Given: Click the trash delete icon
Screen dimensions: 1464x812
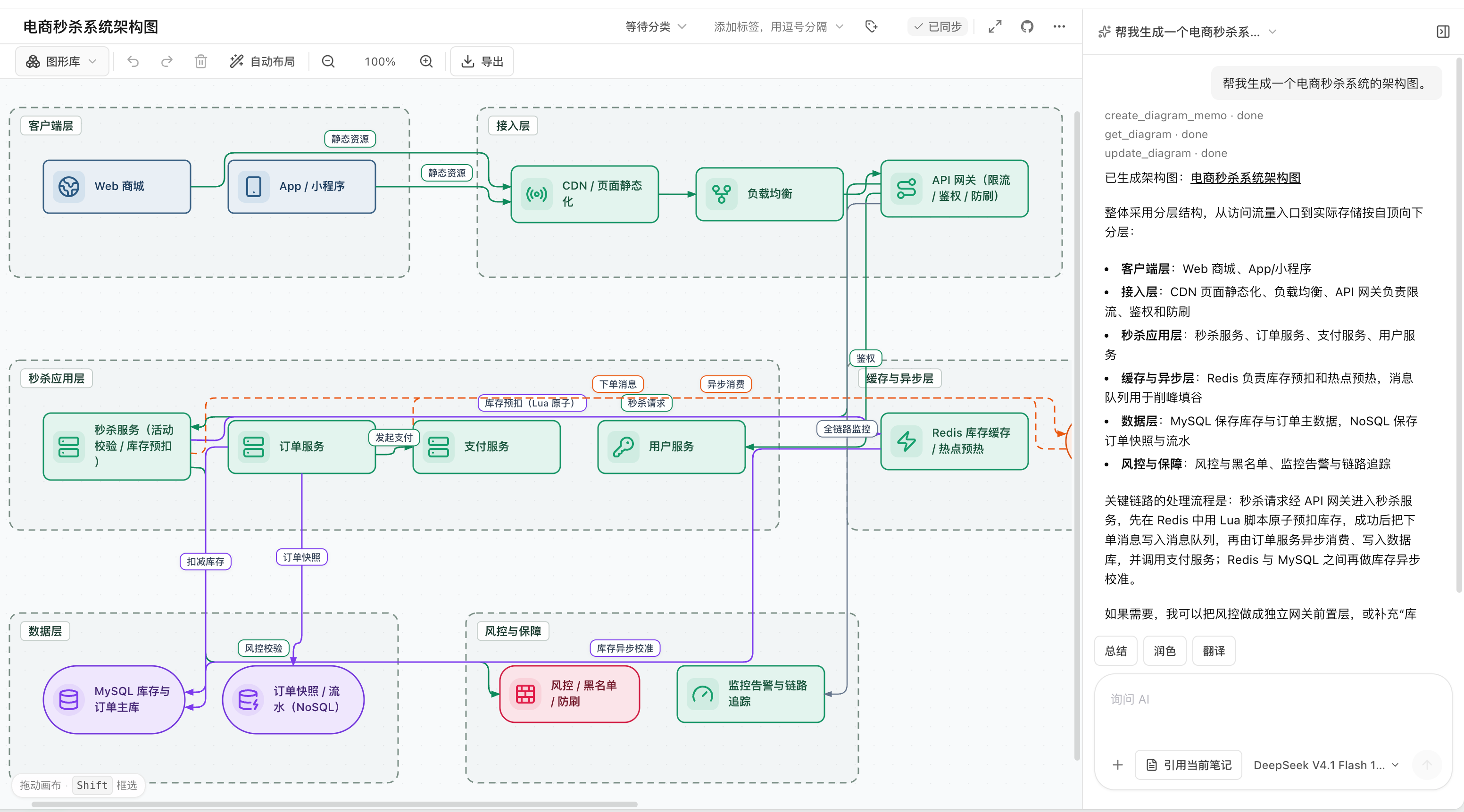Looking at the screenshot, I should pyautogui.click(x=200, y=61).
